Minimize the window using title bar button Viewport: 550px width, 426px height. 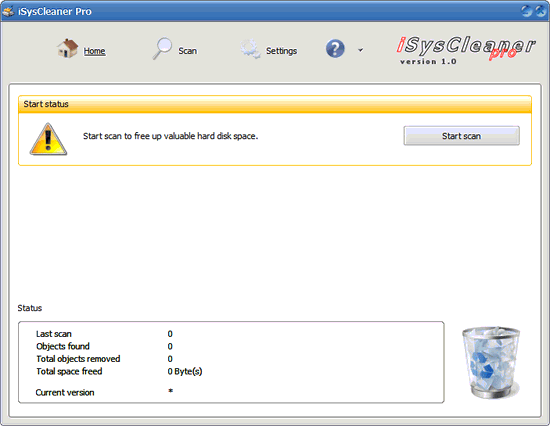point(526,11)
